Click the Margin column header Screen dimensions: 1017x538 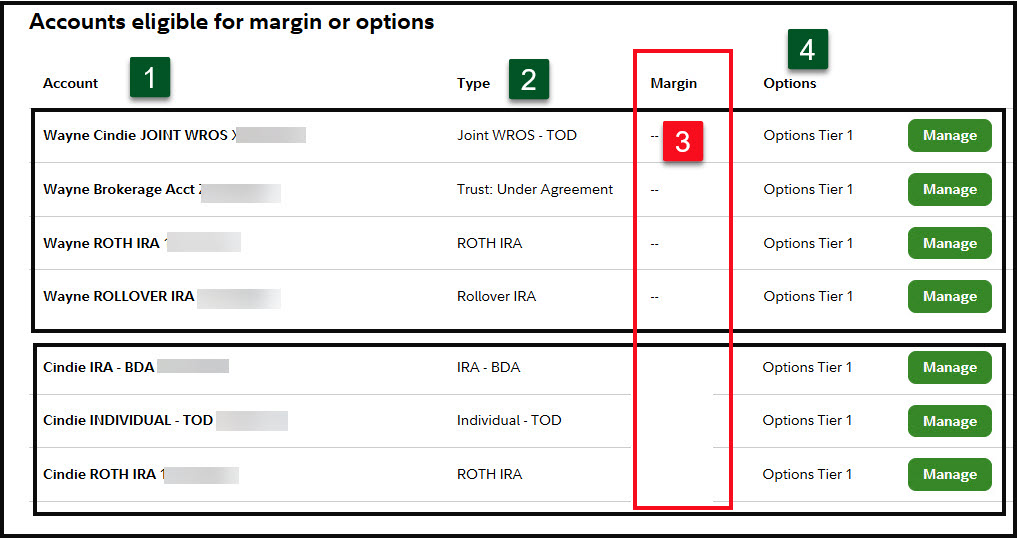673,83
